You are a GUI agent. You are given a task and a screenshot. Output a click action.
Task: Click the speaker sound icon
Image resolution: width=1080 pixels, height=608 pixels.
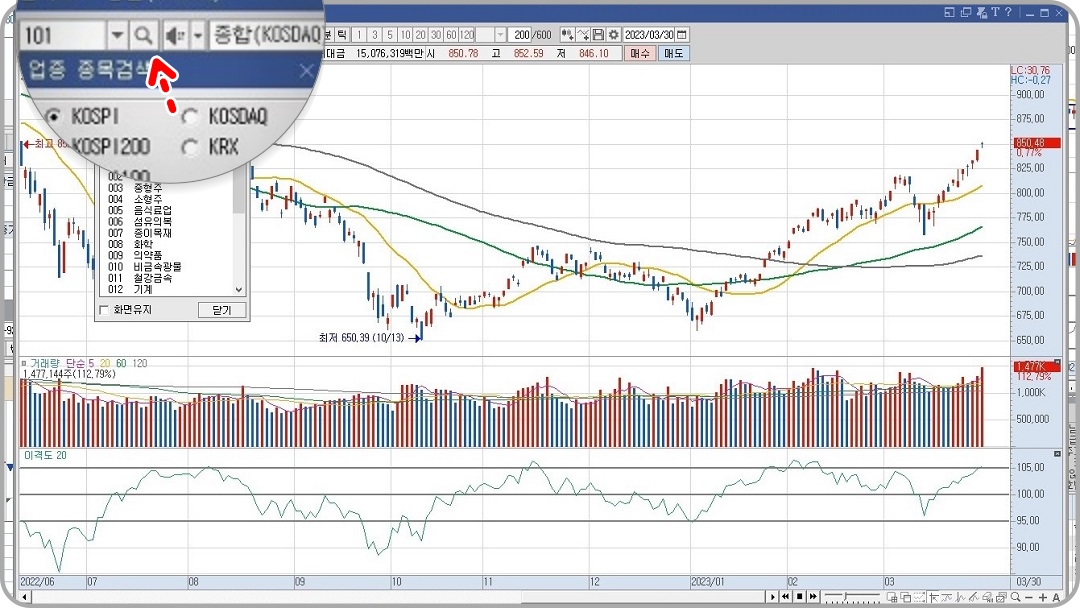[175, 34]
